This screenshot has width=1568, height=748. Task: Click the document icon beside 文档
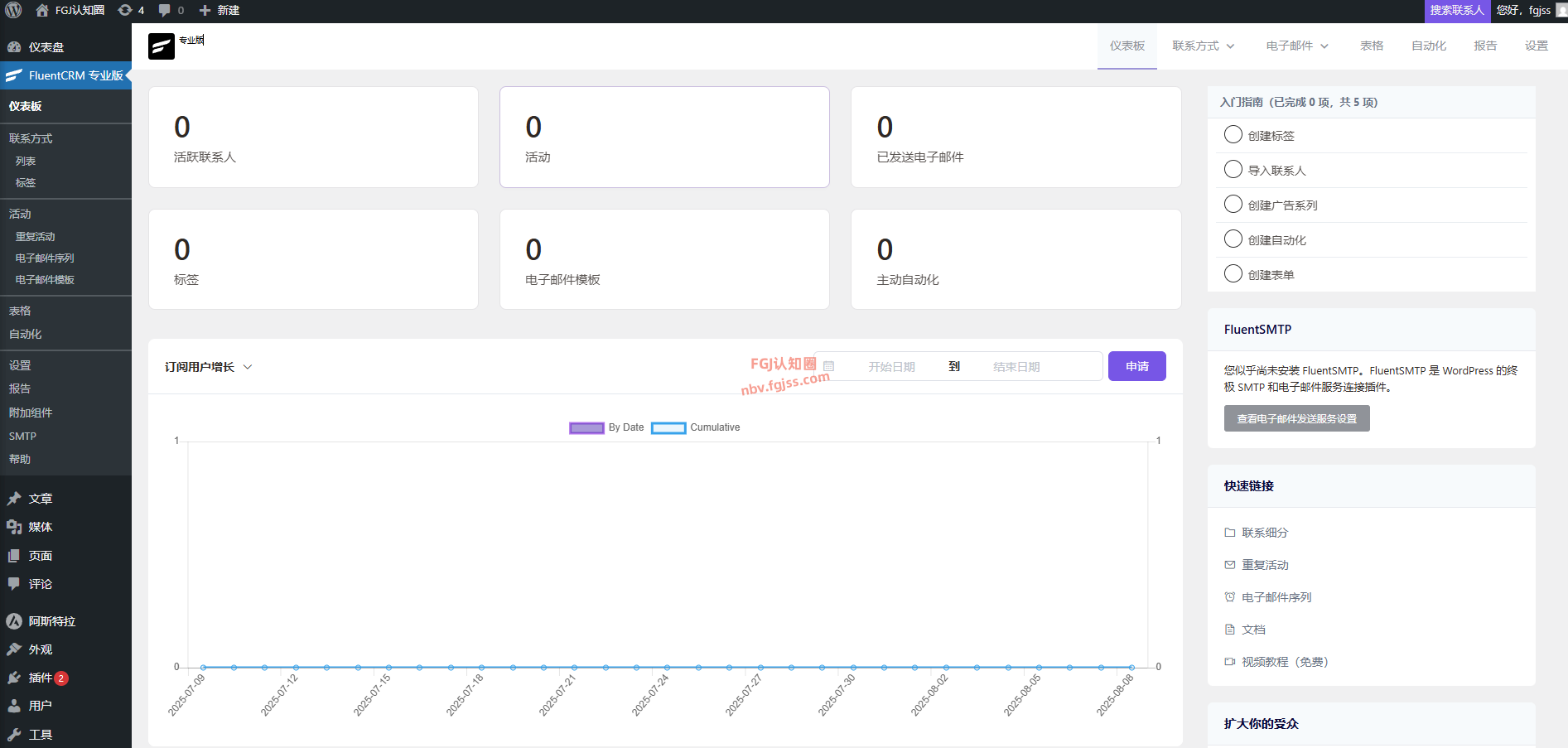(x=1230, y=630)
